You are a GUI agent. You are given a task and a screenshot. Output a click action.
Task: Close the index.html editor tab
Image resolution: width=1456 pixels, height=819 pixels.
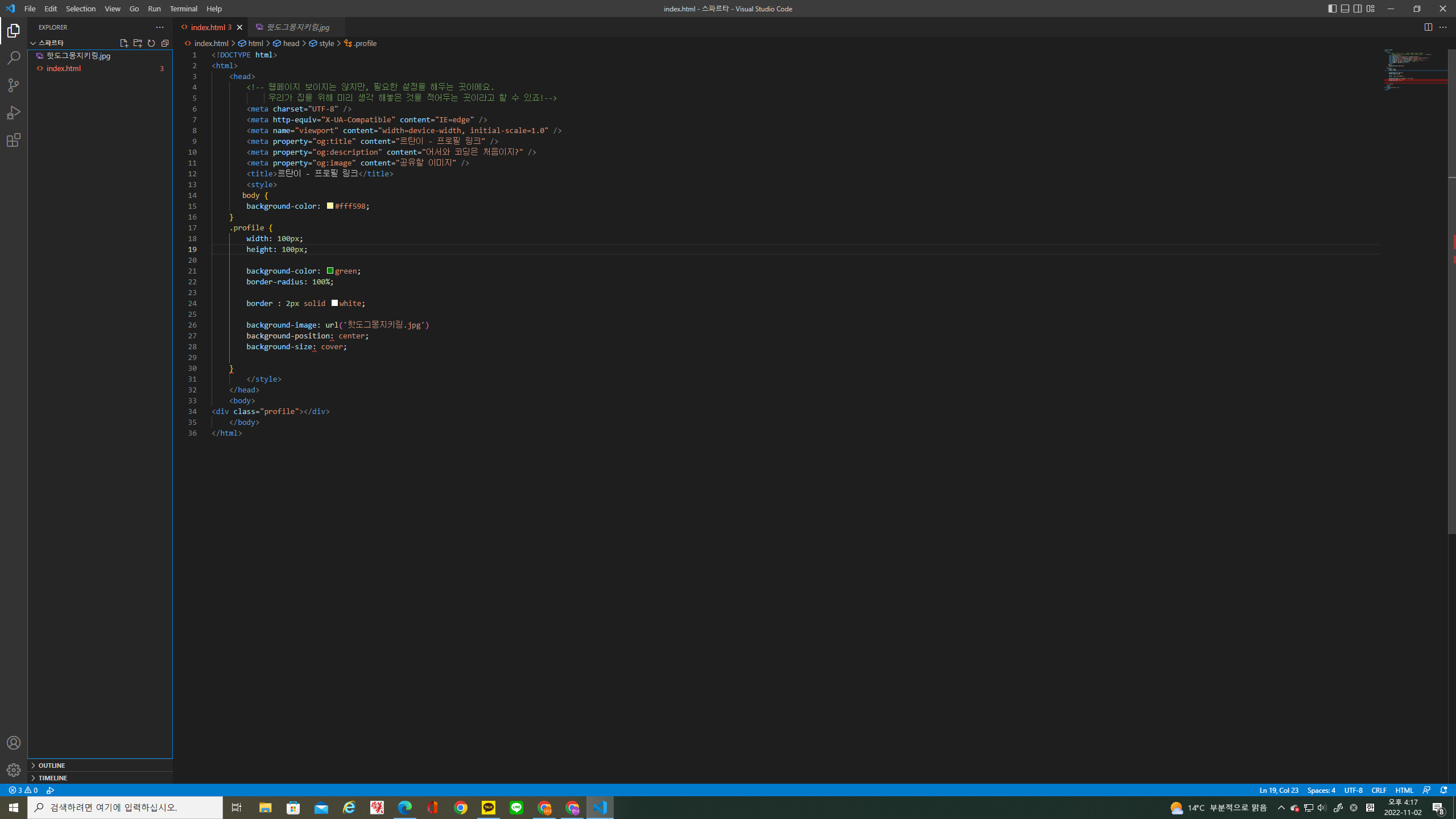[239, 27]
